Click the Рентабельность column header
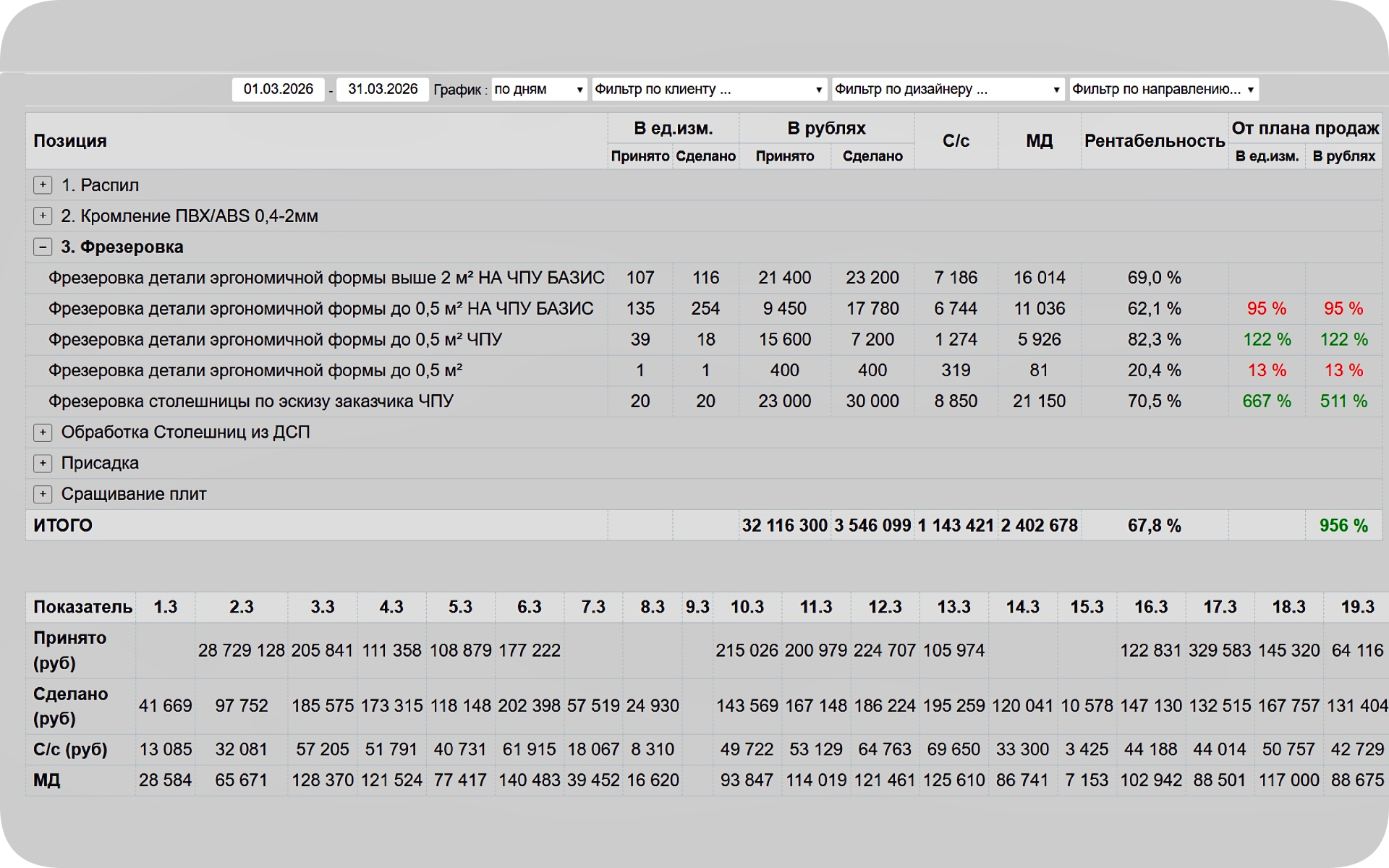 coord(1154,141)
